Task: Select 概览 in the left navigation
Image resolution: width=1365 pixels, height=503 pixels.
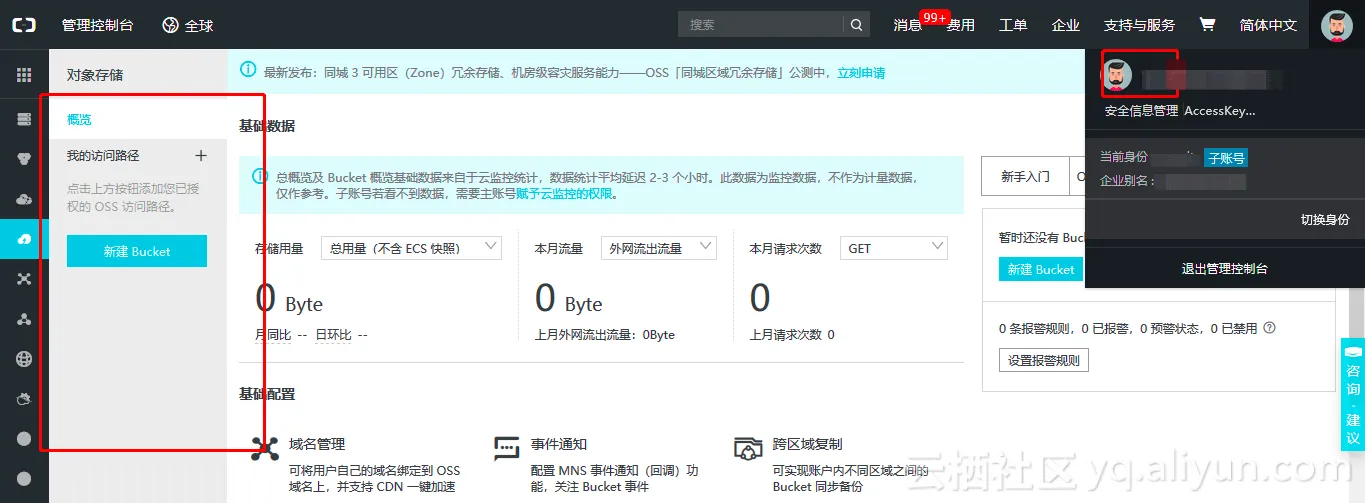Action: click(79, 120)
